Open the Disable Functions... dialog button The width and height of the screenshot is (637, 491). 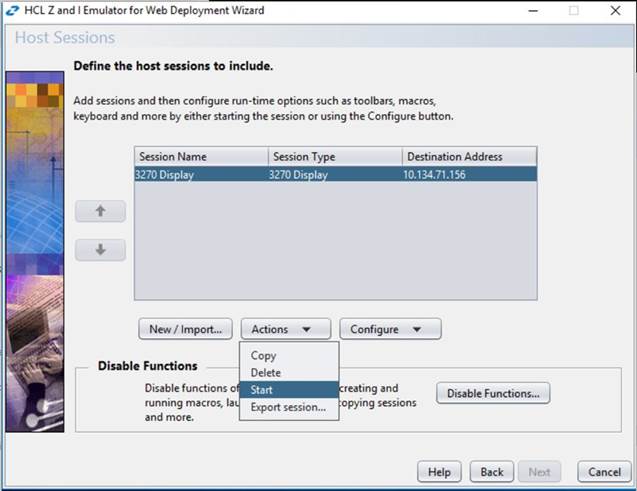pos(493,393)
